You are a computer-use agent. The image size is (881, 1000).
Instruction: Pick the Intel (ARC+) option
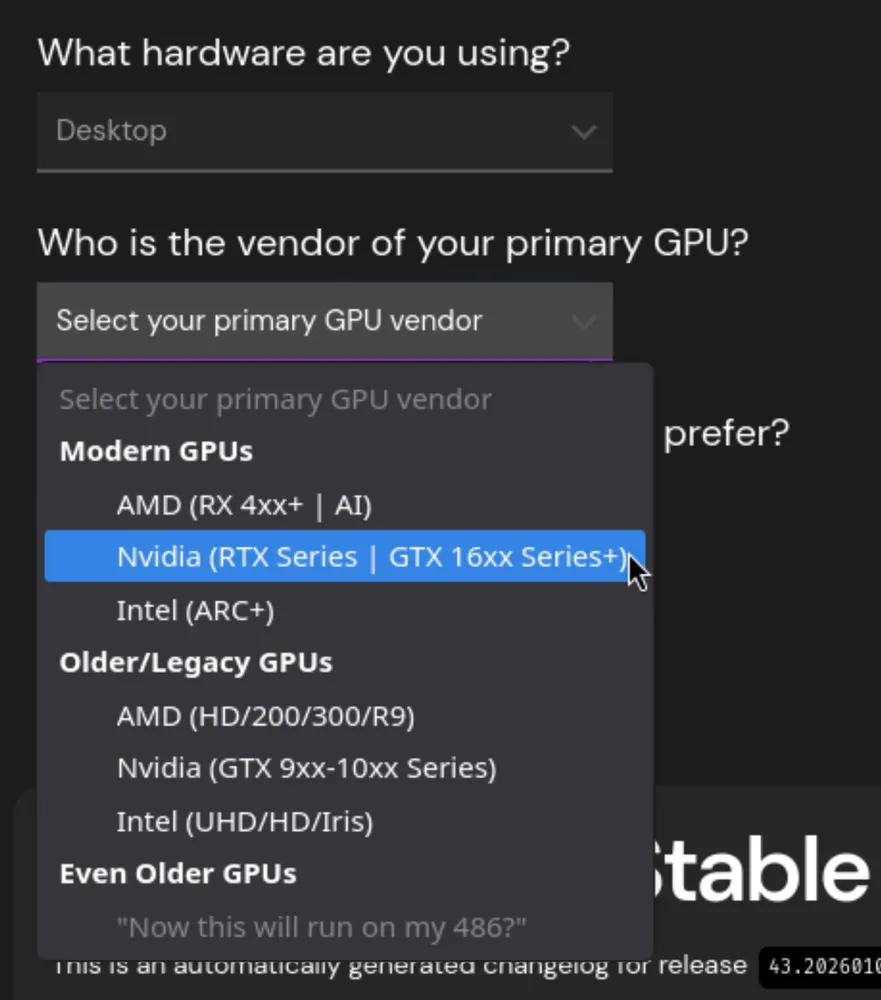(x=195, y=610)
